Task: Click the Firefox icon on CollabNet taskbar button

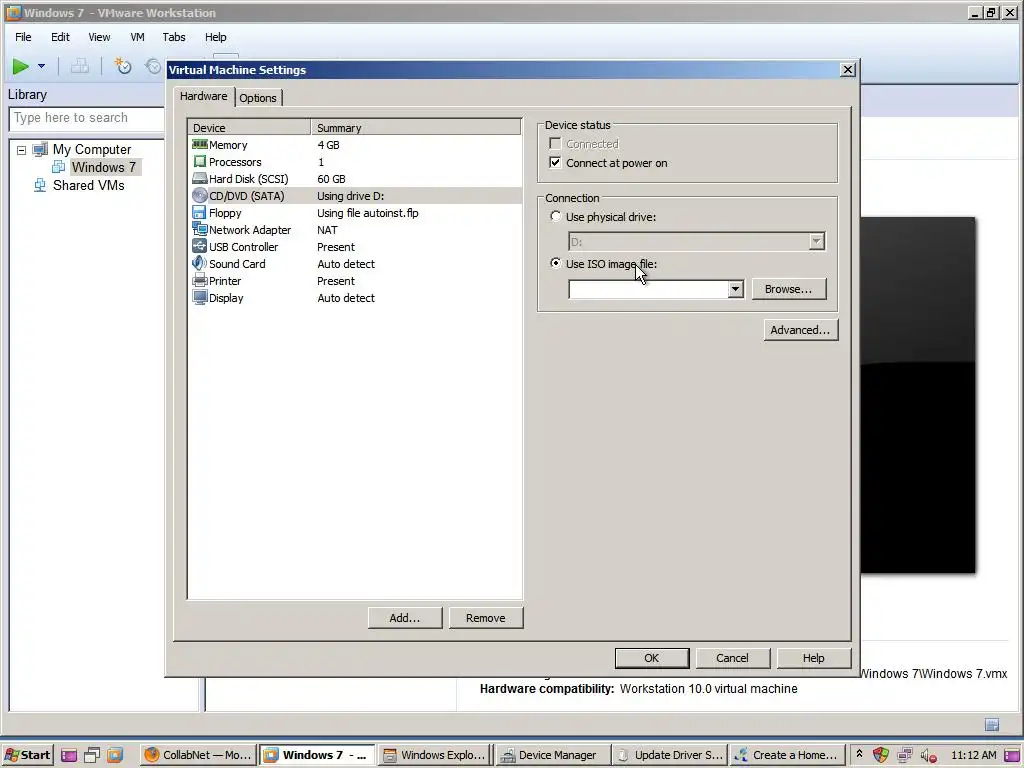Action: (152, 755)
